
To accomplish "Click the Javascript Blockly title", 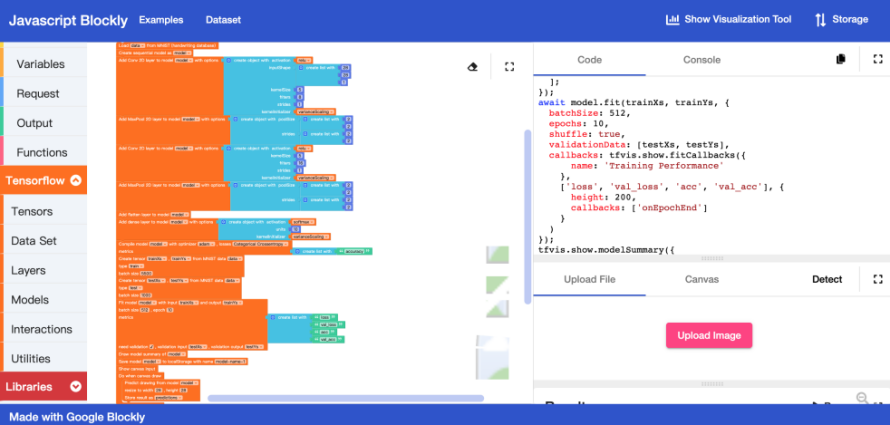I will click(x=68, y=20).
